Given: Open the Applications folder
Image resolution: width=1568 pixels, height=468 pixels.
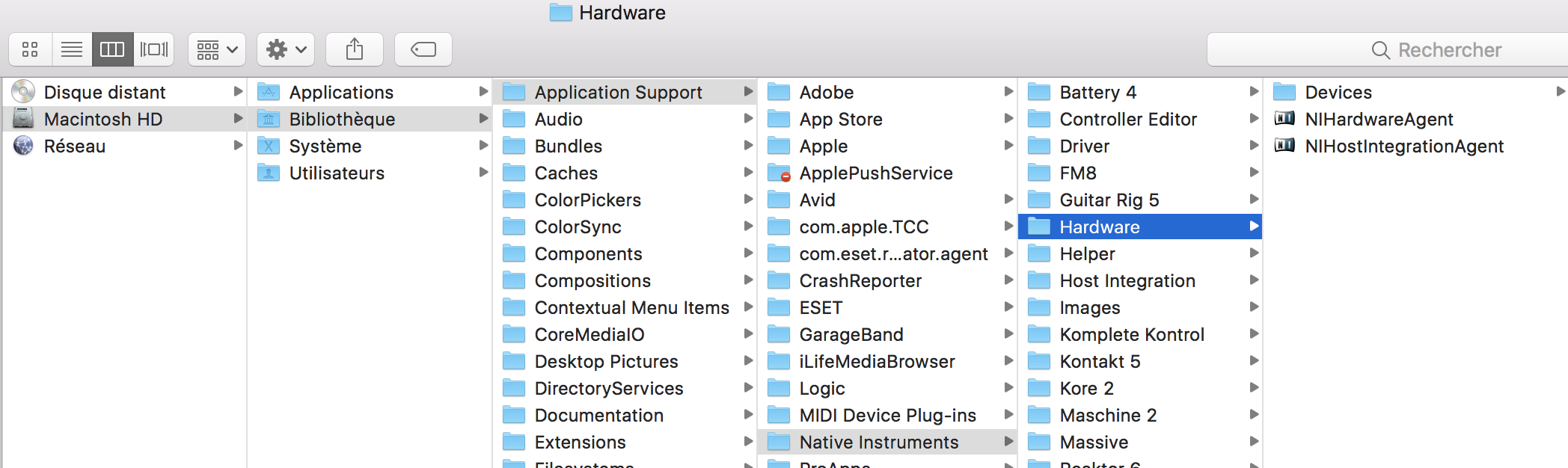Looking at the screenshot, I should click(370, 92).
